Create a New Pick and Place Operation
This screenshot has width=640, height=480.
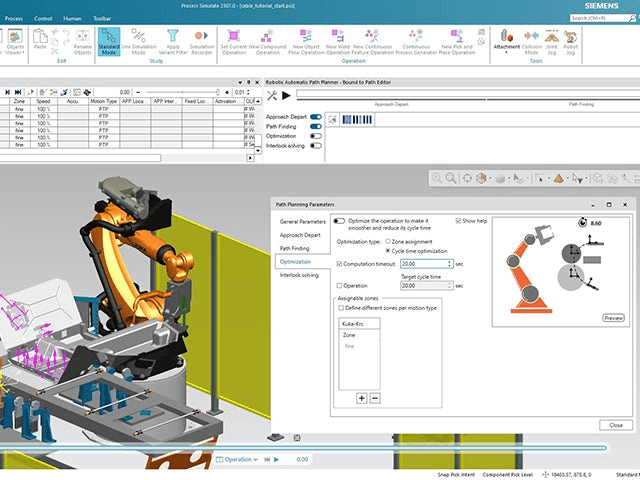[x=457, y=42]
